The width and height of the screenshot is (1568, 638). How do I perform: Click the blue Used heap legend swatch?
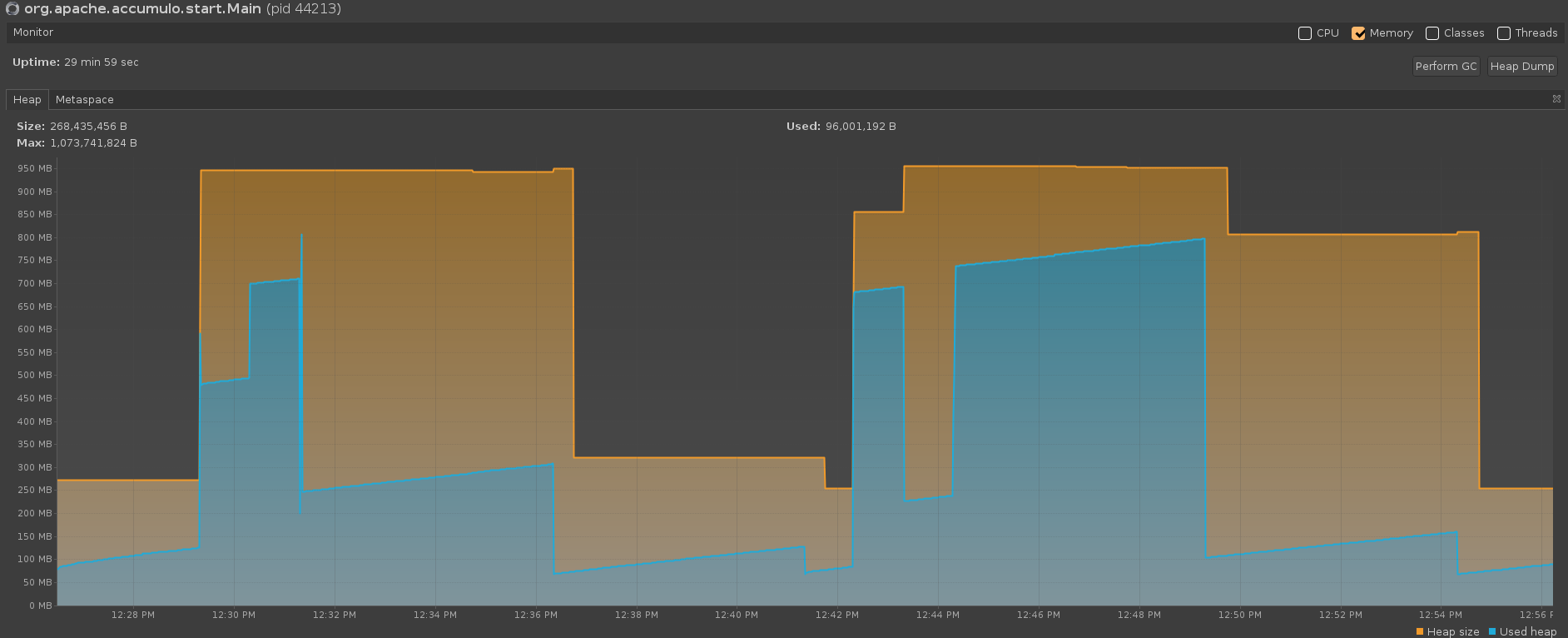(x=1492, y=631)
